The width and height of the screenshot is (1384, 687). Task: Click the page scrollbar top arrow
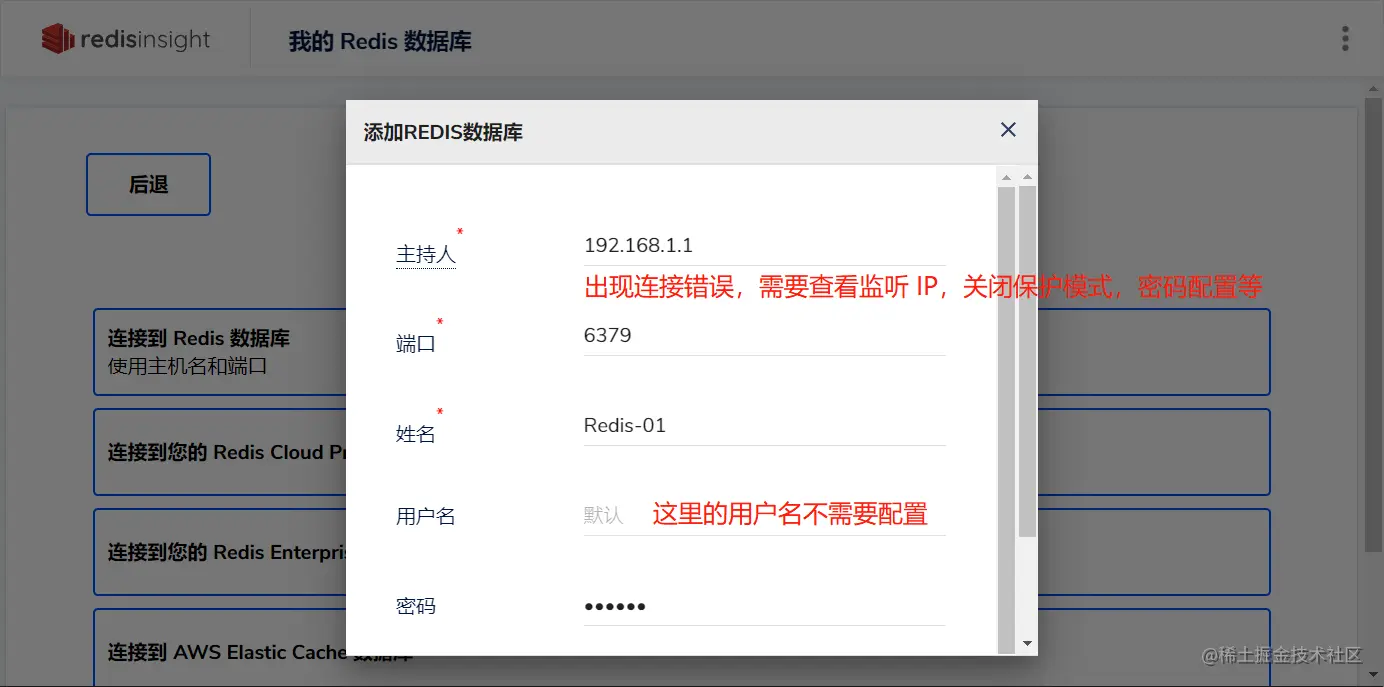tap(1374, 88)
